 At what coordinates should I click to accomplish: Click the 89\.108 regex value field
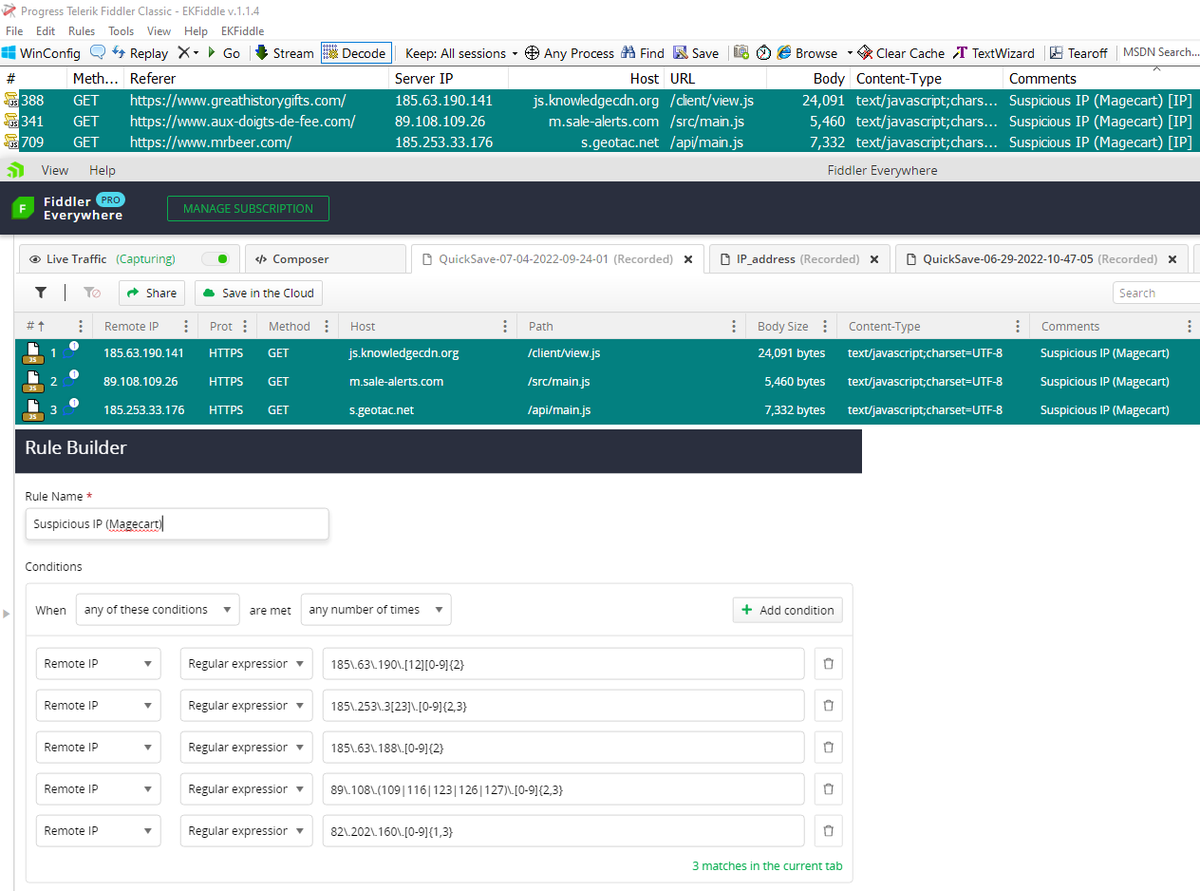tap(564, 789)
